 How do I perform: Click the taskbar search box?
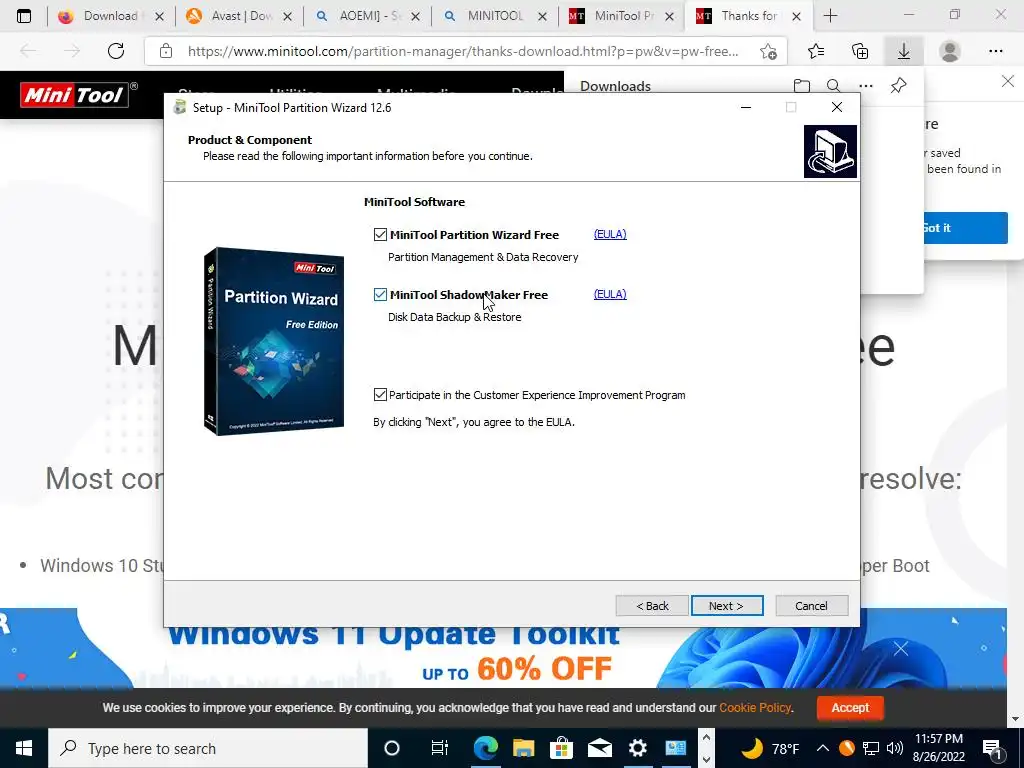[208, 748]
